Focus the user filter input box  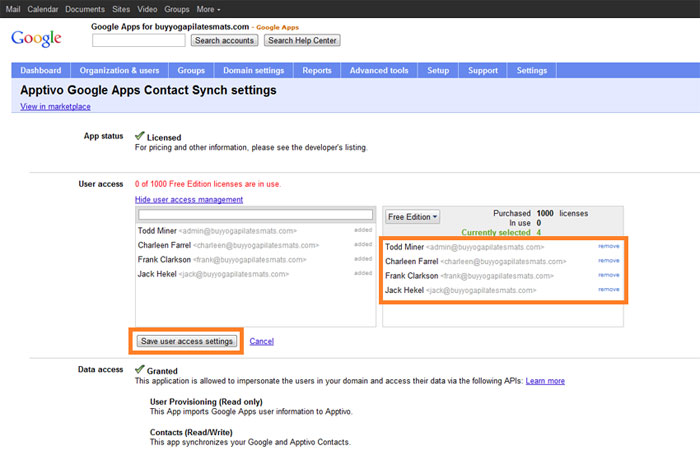[x=255, y=214]
